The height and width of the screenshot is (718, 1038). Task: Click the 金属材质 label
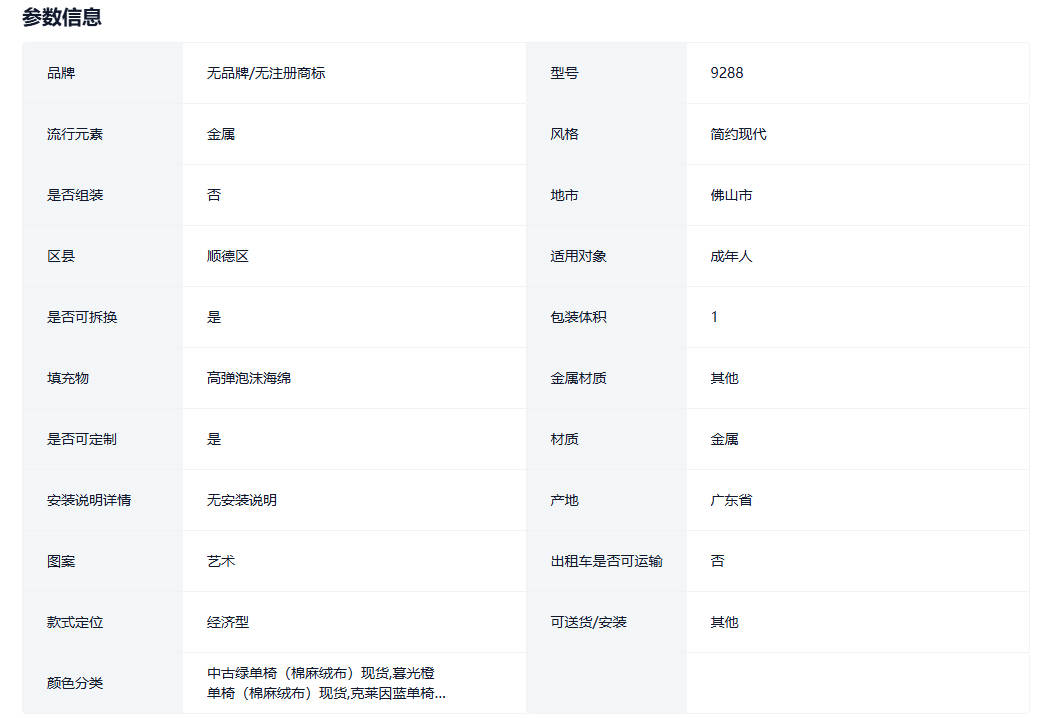(579, 378)
